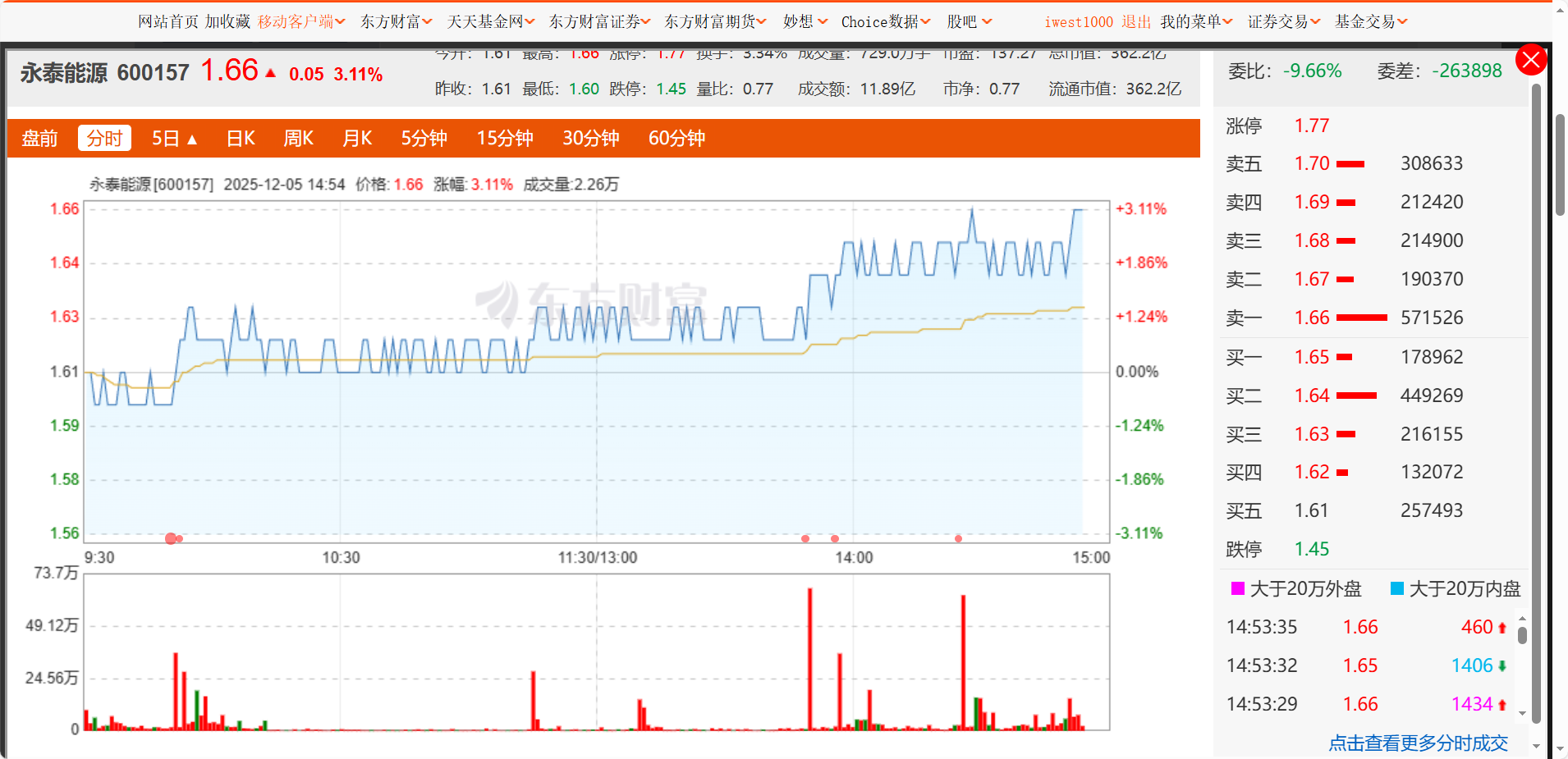Select the 14:53:32 trade row
Image resolution: width=1568 pixels, height=759 pixels.
pos(1367,665)
